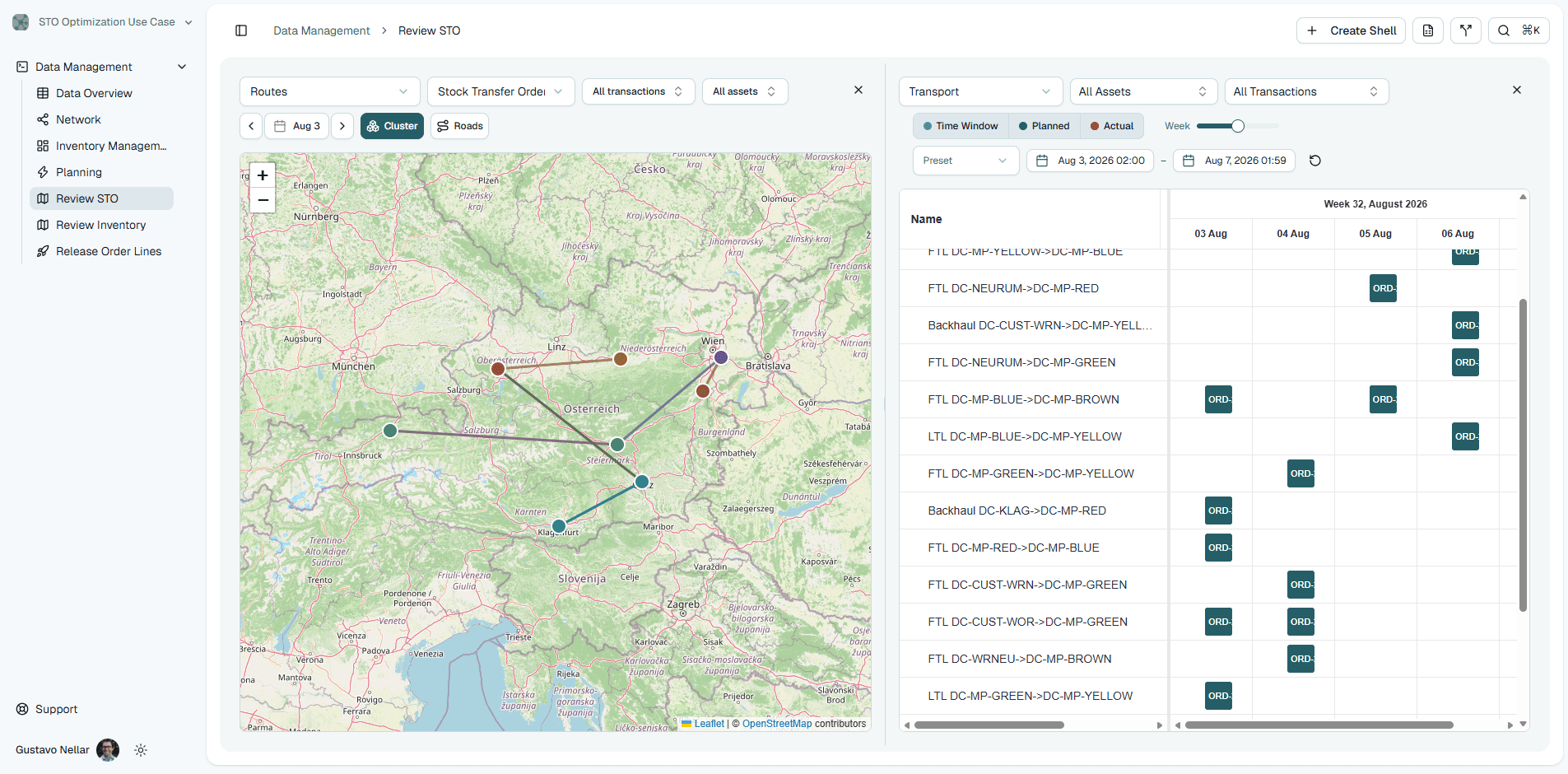Open the OpenStreetMap link
Screen dimensions: 1568x774
(777, 724)
